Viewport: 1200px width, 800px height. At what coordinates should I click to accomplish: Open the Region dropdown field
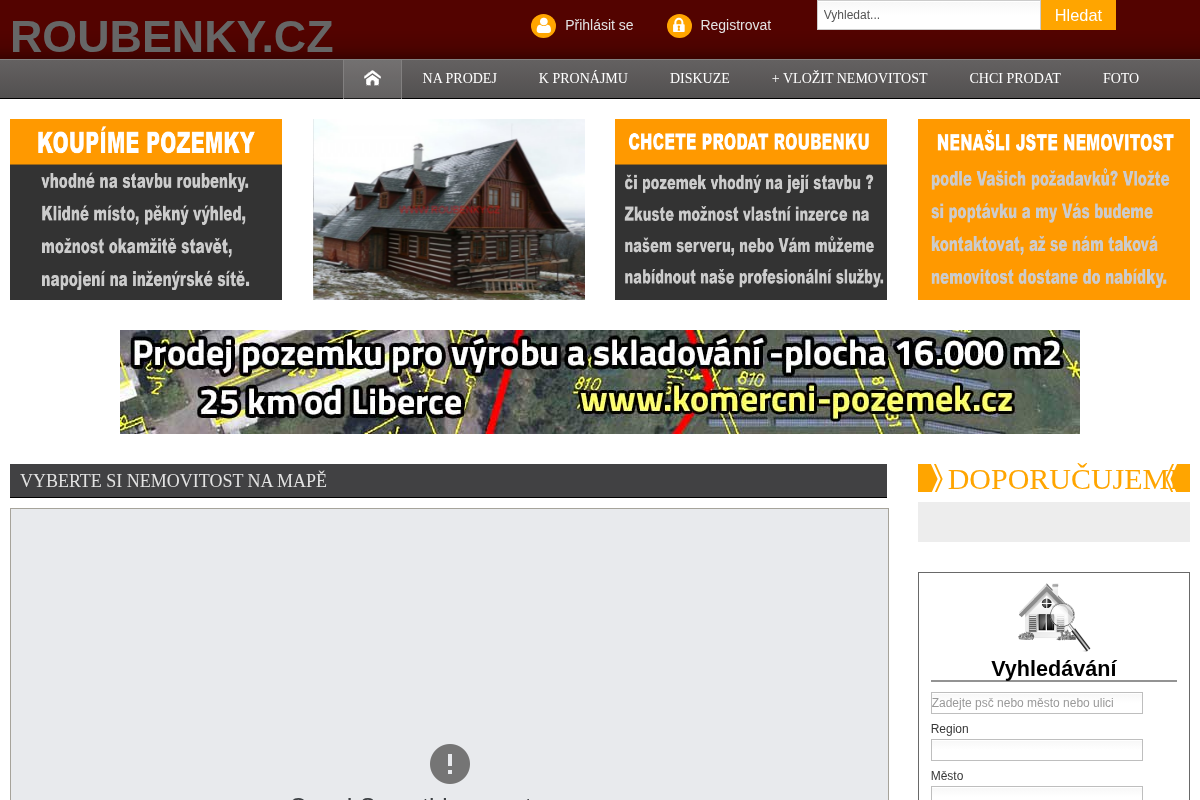click(x=1036, y=750)
